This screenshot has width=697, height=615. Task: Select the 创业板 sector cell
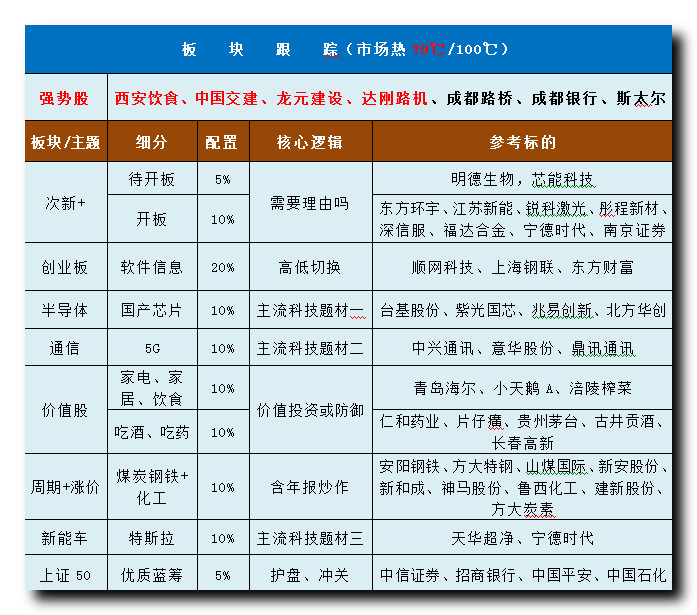coord(65,267)
